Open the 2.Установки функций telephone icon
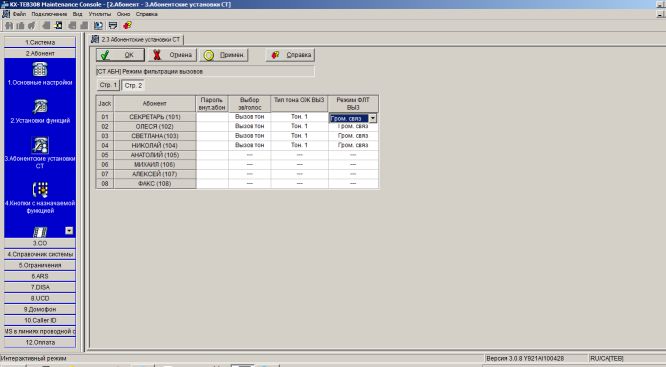Viewport: 666px width, 367px height. pos(40,106)
